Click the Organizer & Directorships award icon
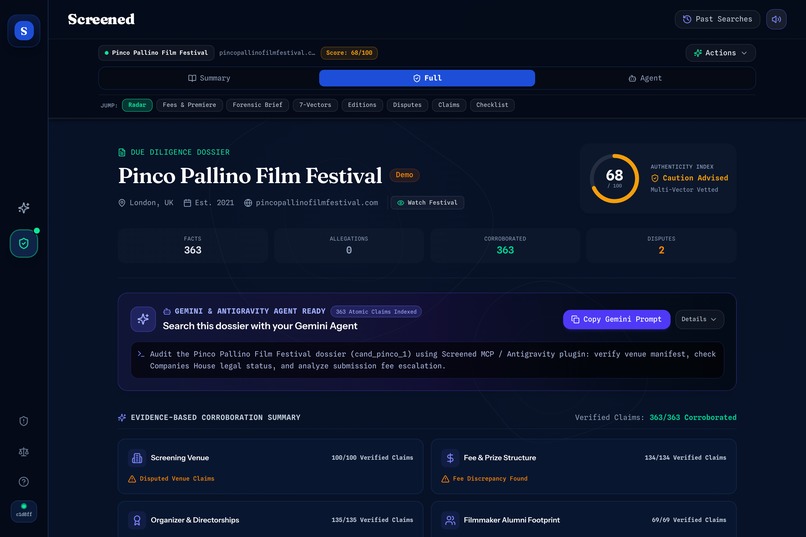The image size is (806, 537). (x=137, y=521)
